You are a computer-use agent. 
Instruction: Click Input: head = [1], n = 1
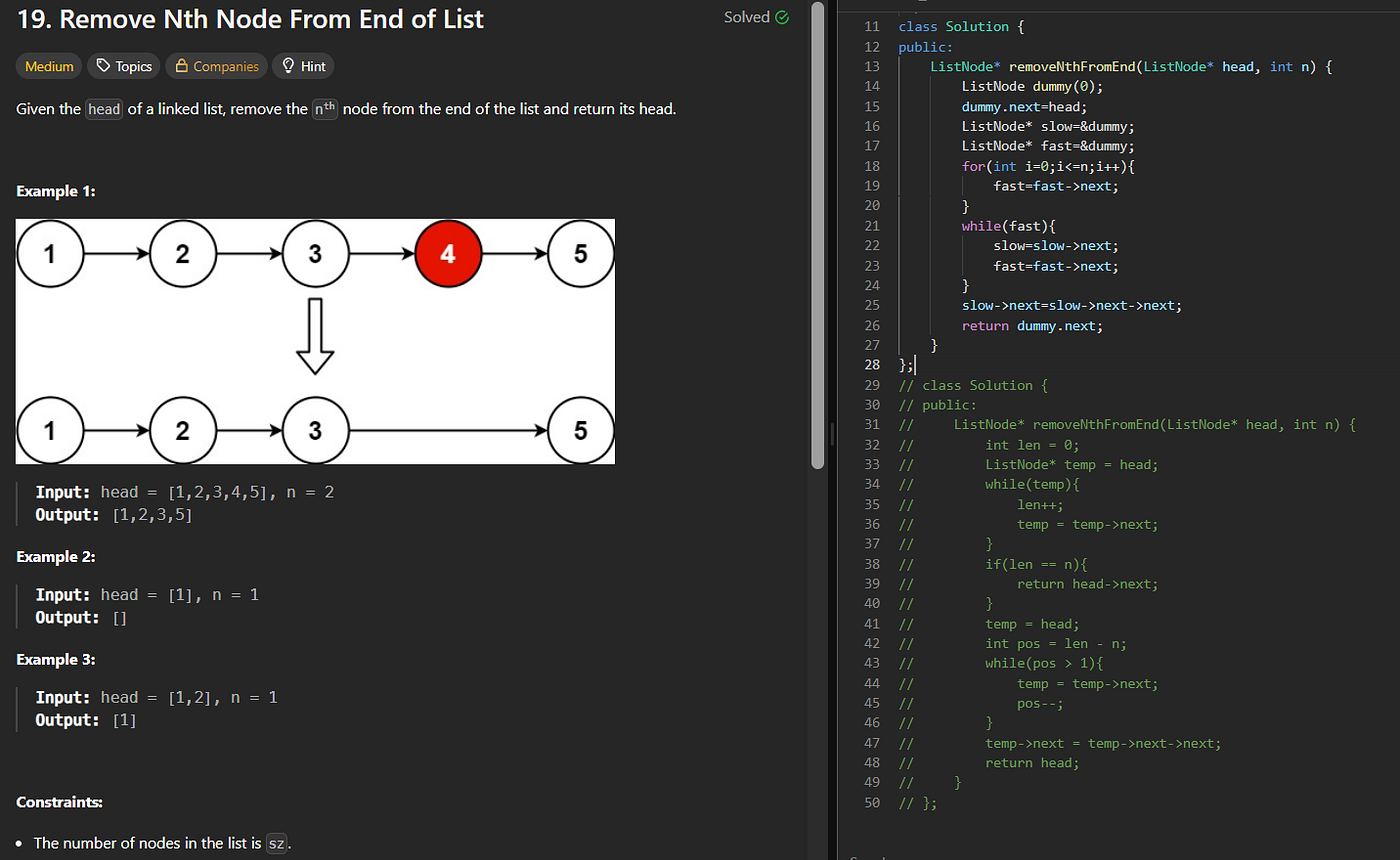coord(147,594)
